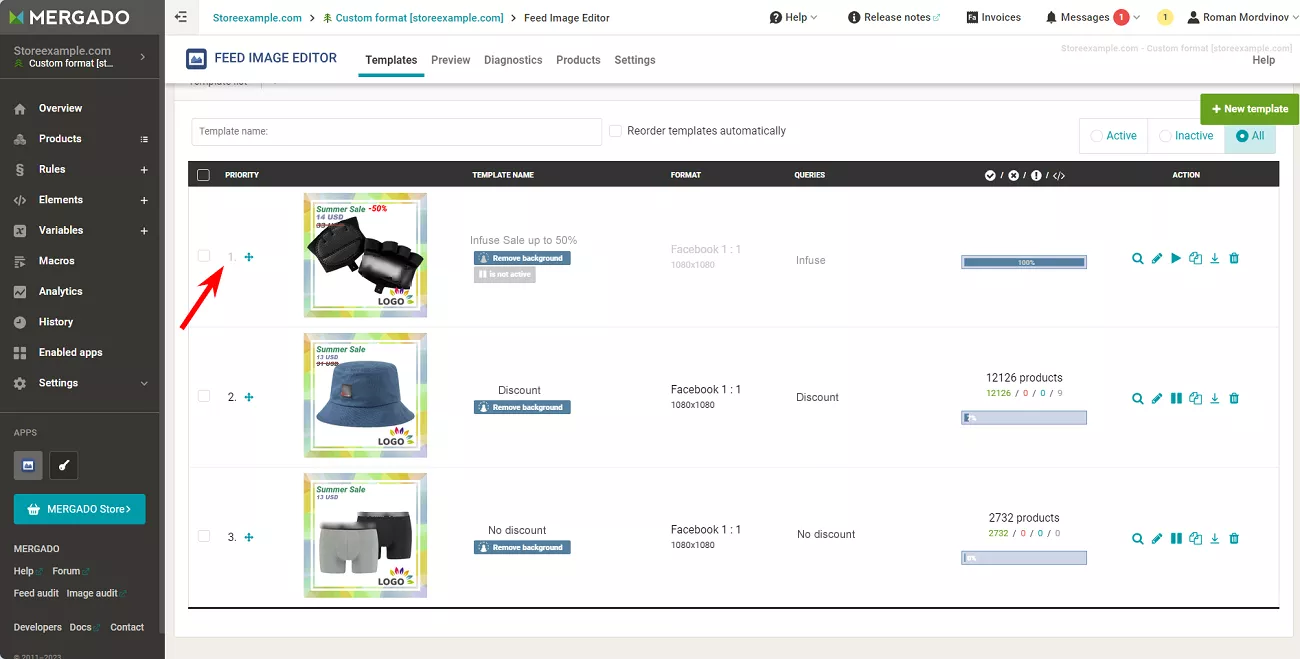Filter templates by Active
1300x659 pixels.
pyautogui.click(x=1113, y=136)
